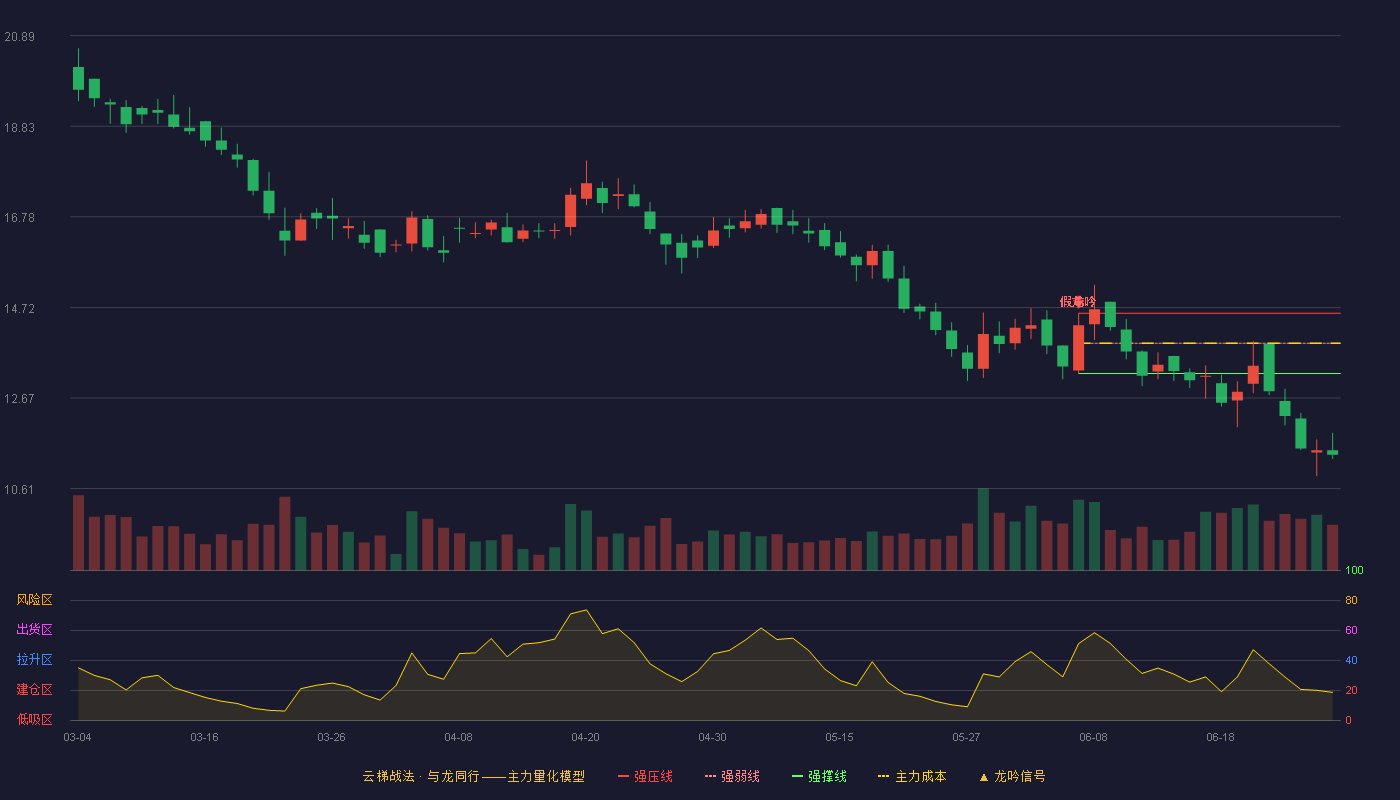Select the 出货区 zone label

pyautogui.click(x=34, y=630)
